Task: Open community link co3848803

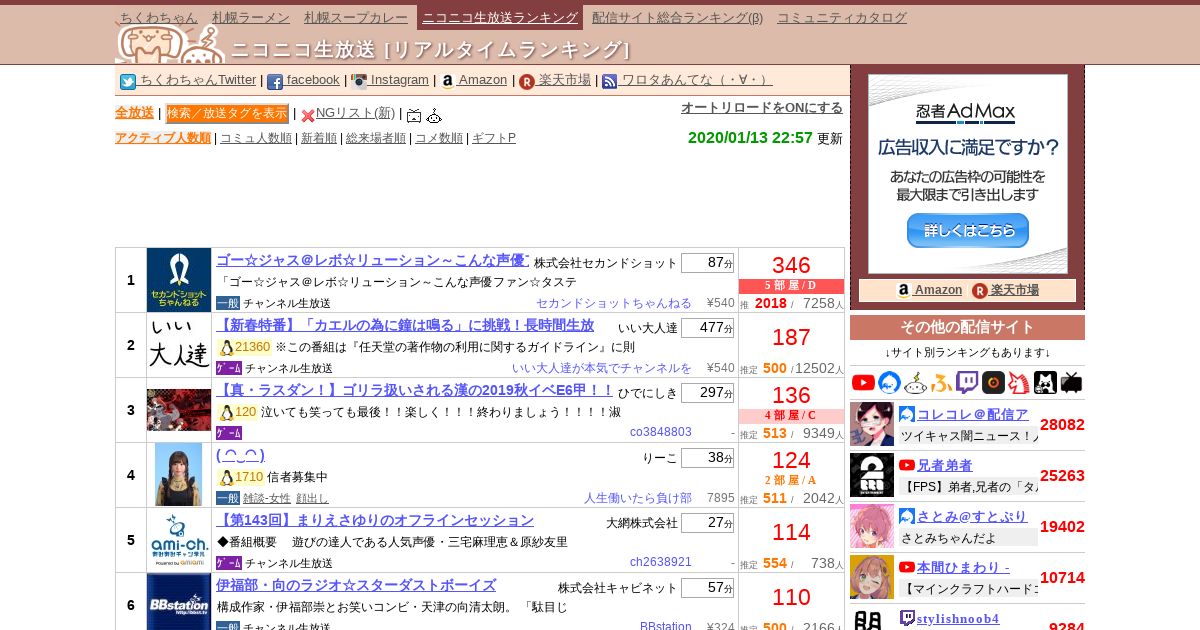Action: pyautogui.click(x=661, y=433)
